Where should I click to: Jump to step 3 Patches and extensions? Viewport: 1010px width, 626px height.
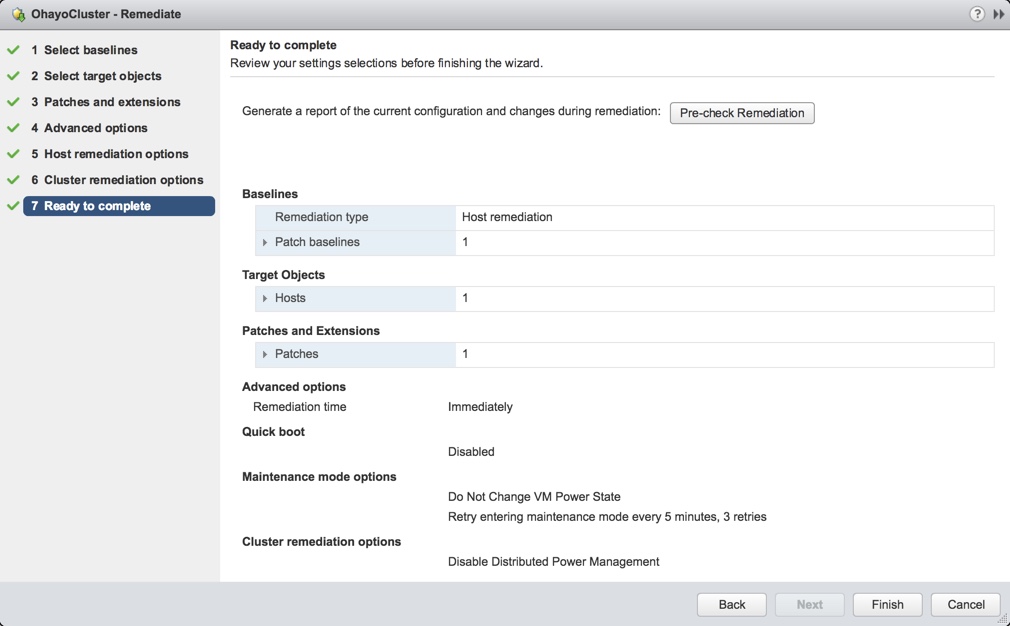[x=112, y=102]
